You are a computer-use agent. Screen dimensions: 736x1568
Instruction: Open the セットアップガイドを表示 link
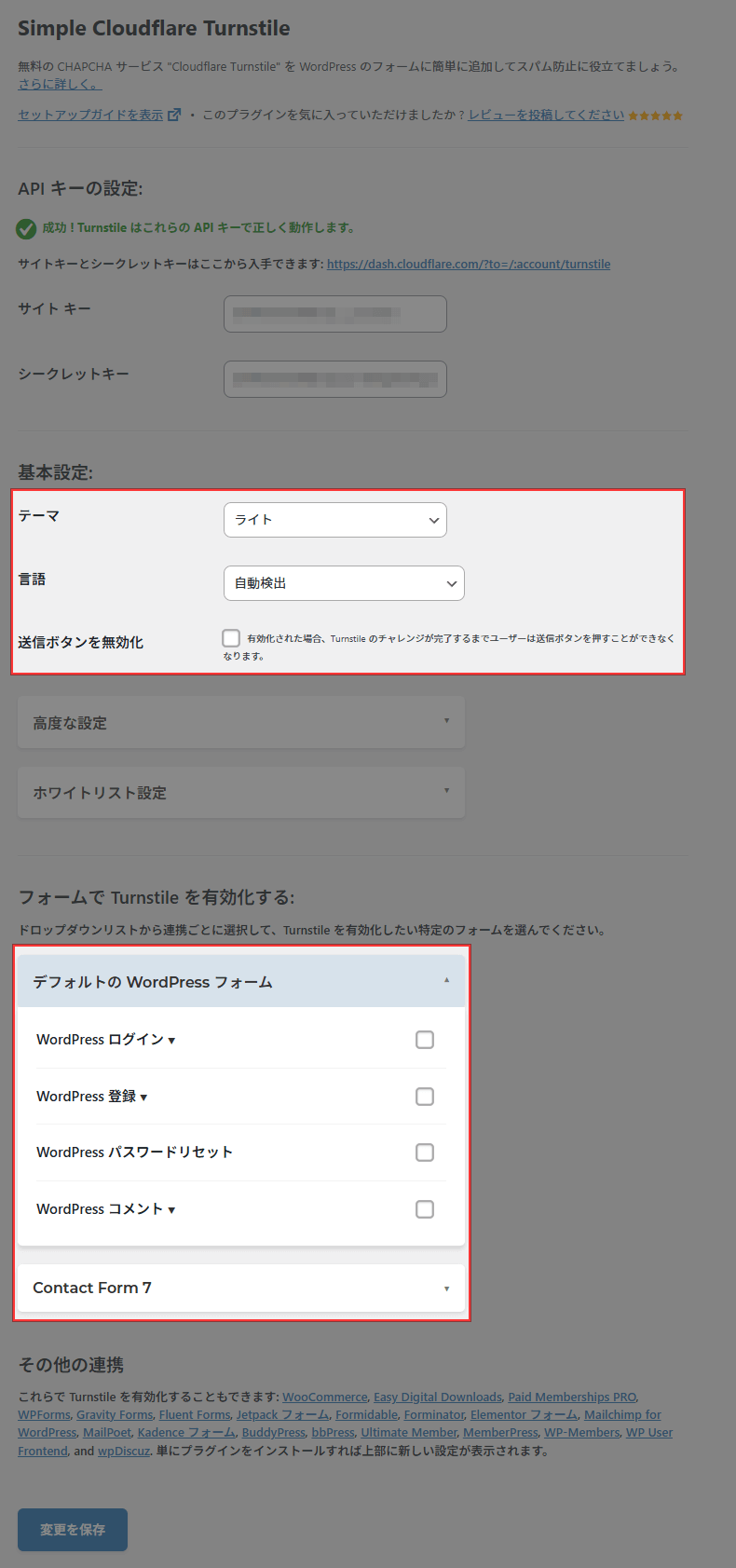pos(90,115)
